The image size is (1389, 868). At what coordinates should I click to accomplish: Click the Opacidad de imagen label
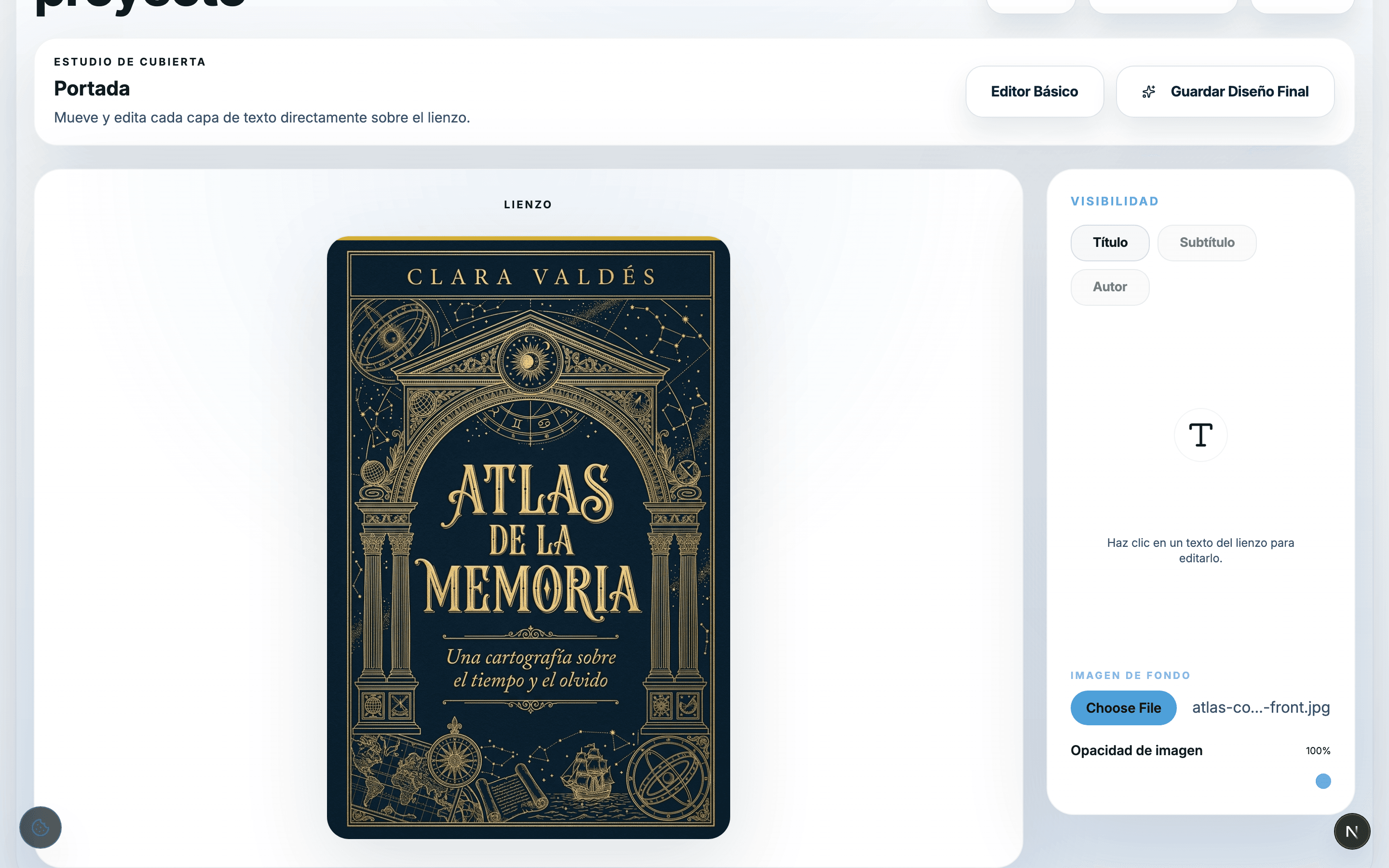(x=1136, y=751)
